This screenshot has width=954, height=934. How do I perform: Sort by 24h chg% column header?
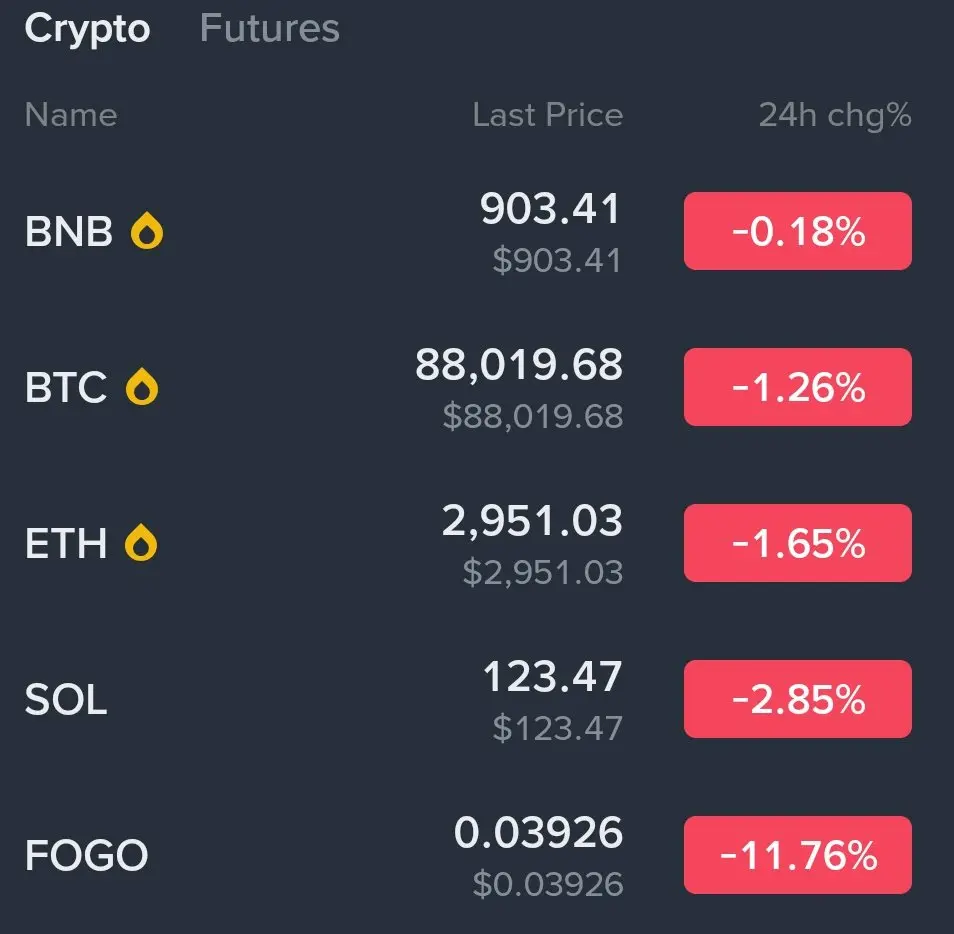834,115
